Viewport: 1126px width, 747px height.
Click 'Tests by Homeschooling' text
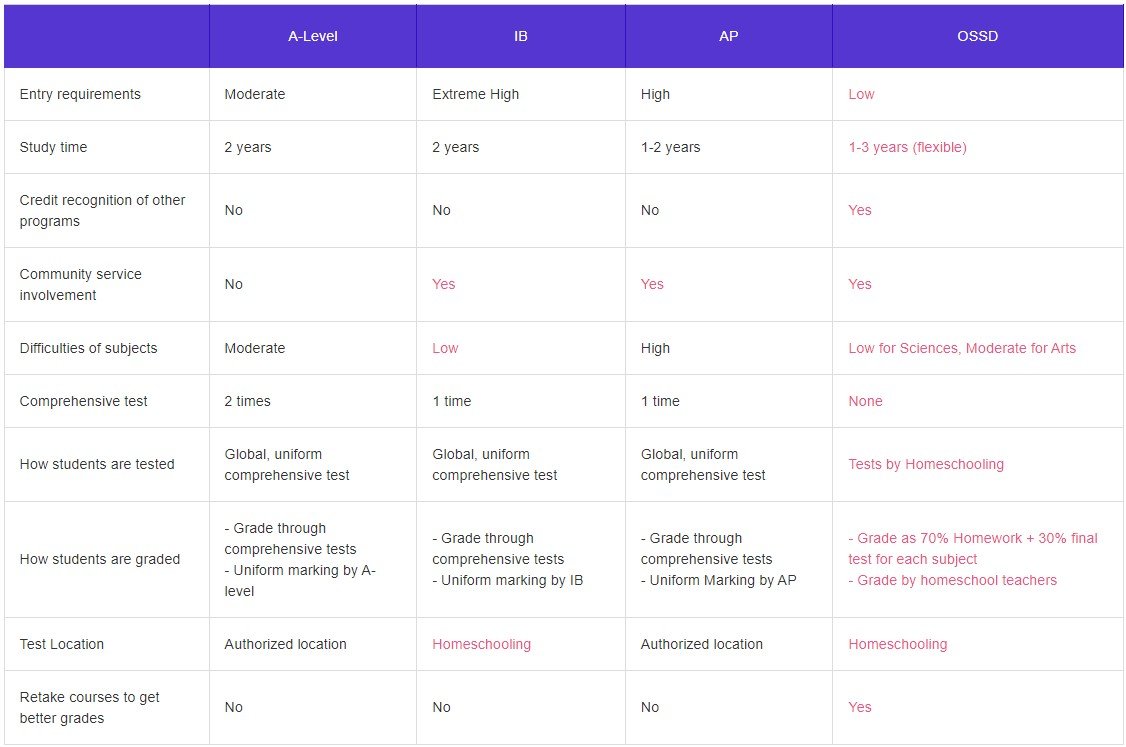point(926,464)
